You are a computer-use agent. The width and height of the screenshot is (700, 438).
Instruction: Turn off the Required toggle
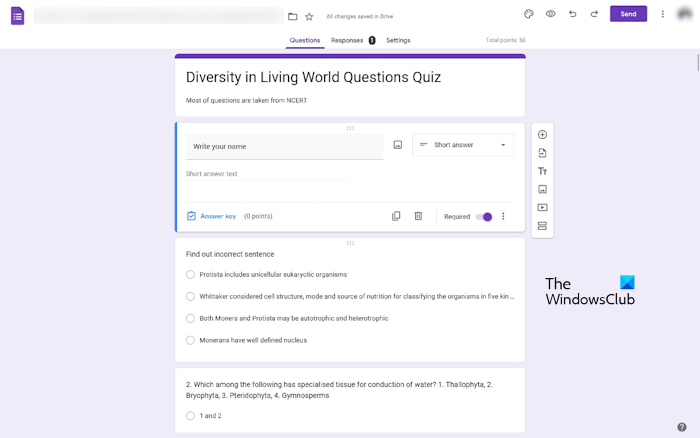point(484,217)
